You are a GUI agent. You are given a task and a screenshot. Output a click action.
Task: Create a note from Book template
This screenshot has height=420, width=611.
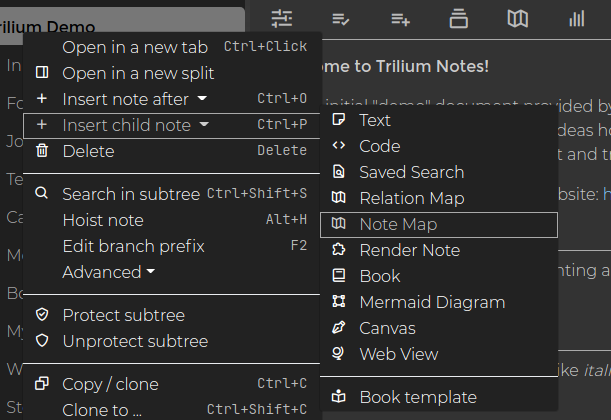pyautogui.click(x=439, y=397)
